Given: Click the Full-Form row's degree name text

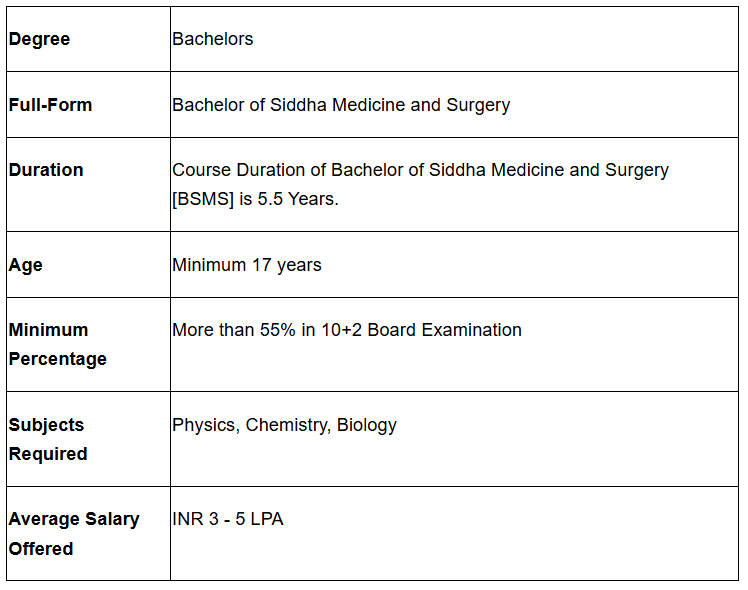Looking at the screenshot, I should tap(340, 105).
